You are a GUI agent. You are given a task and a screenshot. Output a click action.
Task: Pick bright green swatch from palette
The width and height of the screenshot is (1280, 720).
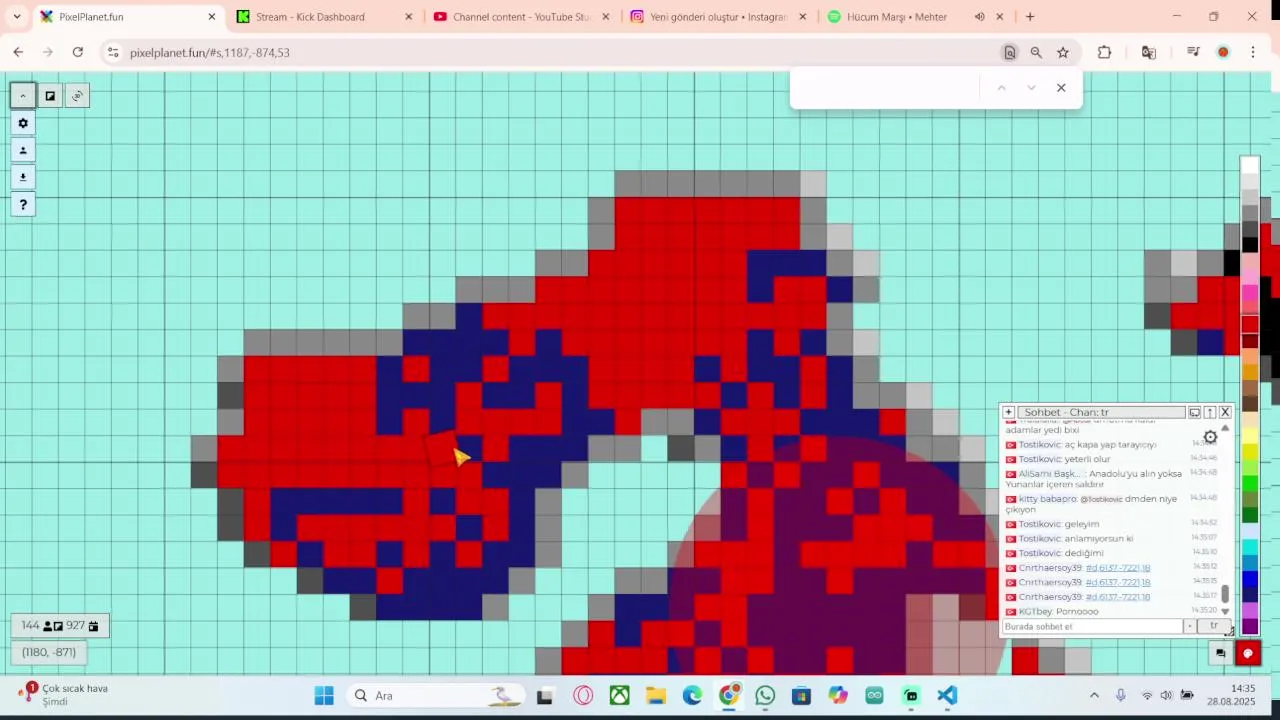(x=1250, y=483)
